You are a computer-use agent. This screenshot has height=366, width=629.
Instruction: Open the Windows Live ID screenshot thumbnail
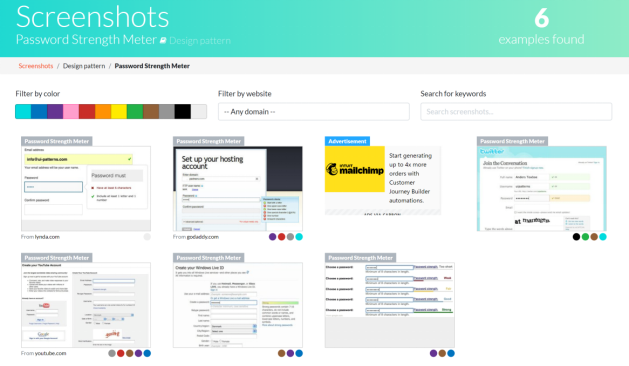[x=238, y=305]
